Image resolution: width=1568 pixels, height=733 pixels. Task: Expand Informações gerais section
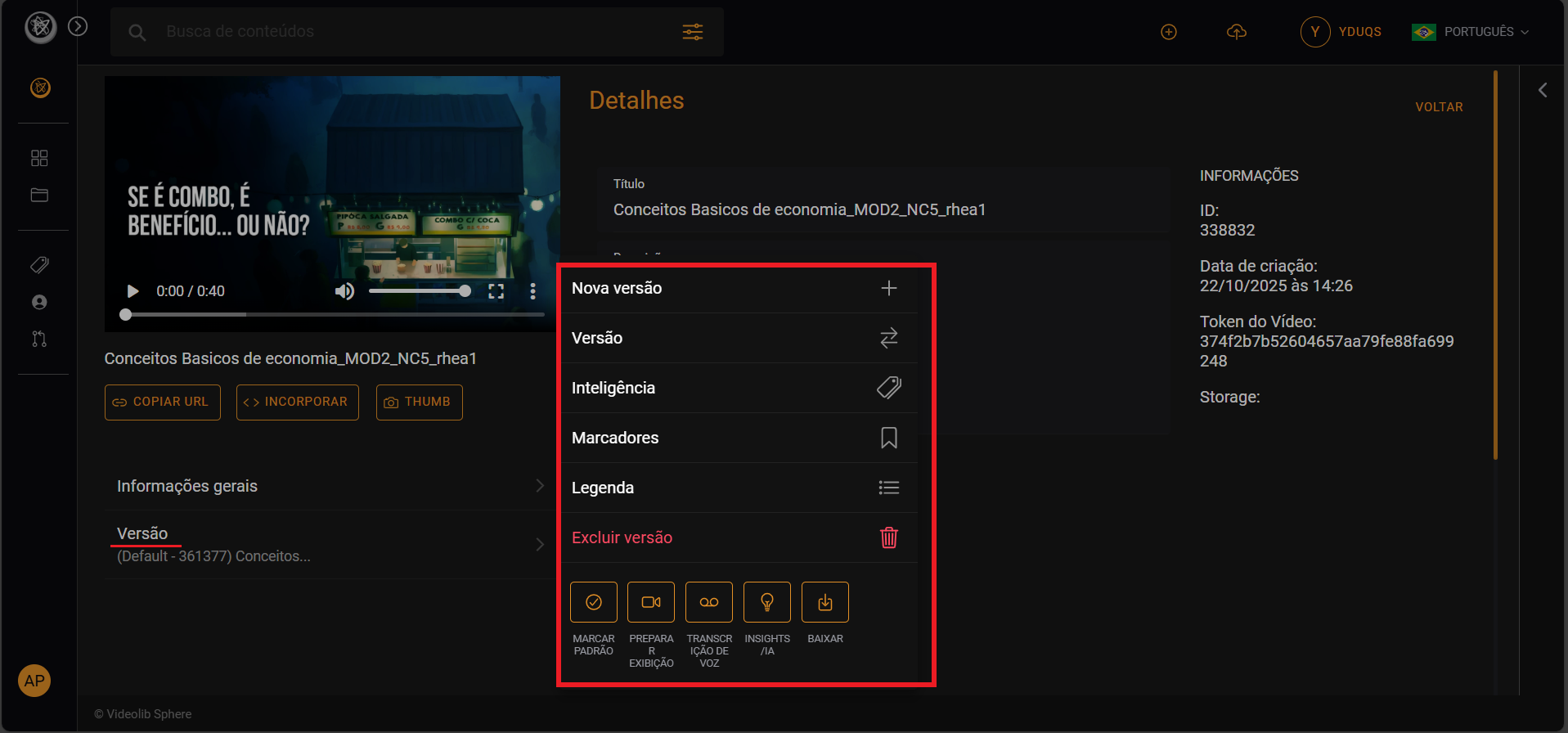(330, 486)
